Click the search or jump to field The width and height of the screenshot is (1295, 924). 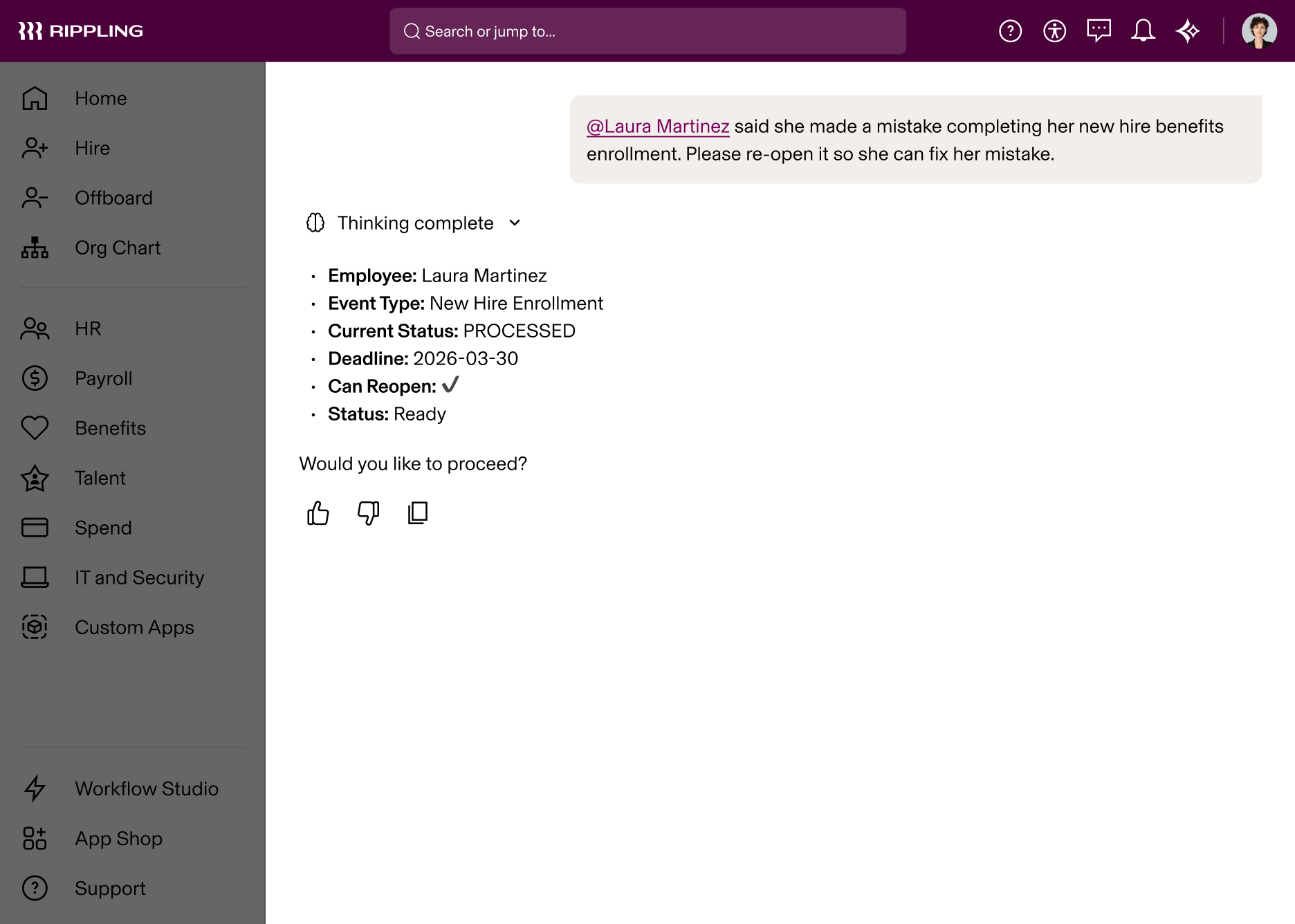click(x=647, y=31)
